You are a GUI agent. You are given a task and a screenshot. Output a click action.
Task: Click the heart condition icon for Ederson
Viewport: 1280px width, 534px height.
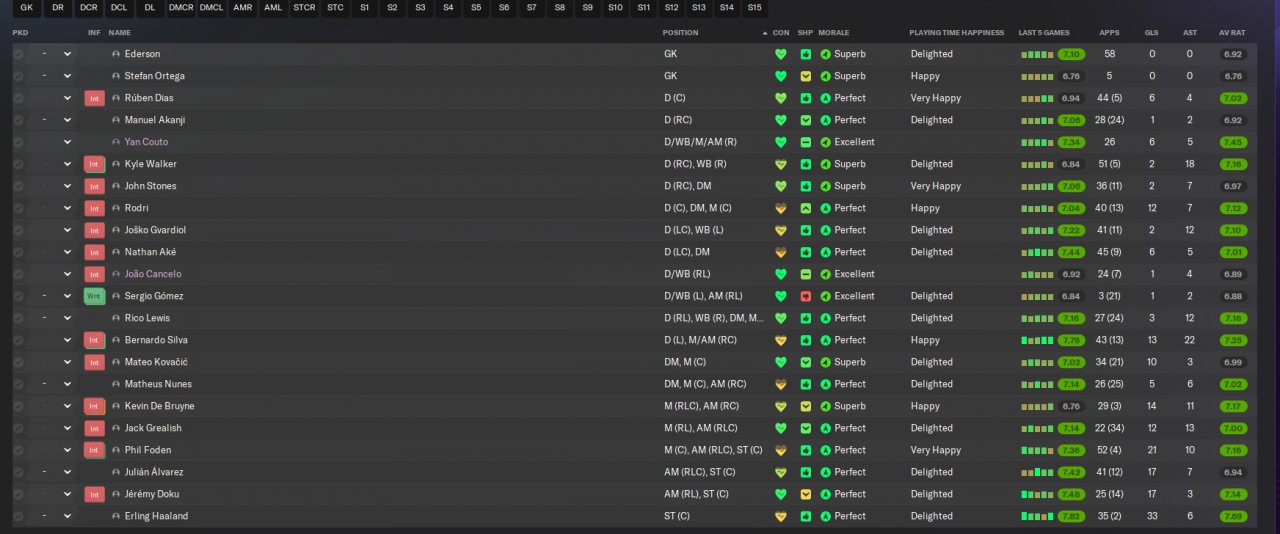tap(781, 54)
